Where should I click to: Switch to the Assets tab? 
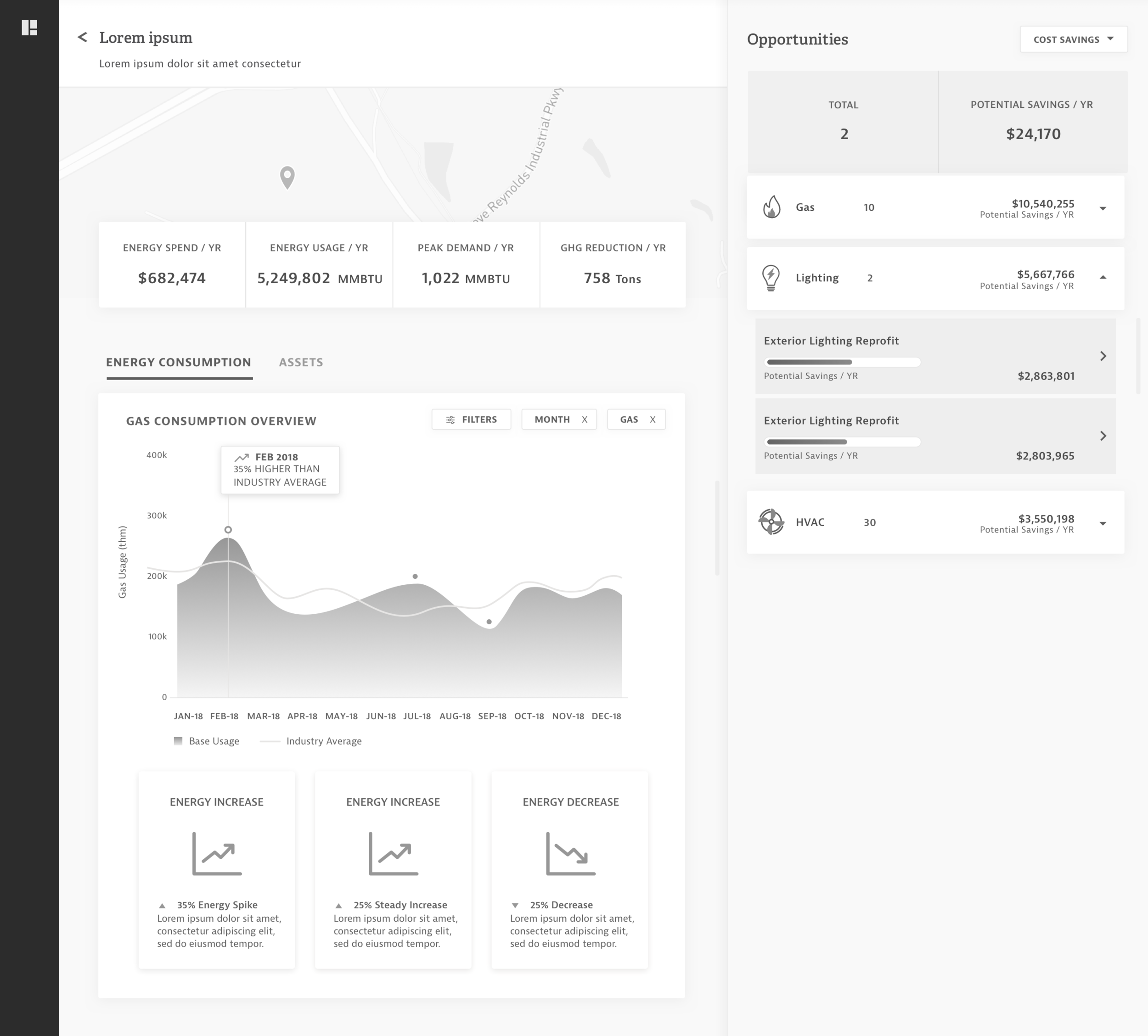coord(301,363)
